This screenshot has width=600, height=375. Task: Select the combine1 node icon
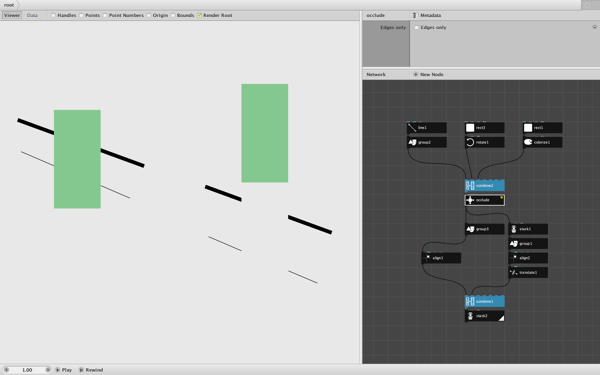click(x=470, y=302)
